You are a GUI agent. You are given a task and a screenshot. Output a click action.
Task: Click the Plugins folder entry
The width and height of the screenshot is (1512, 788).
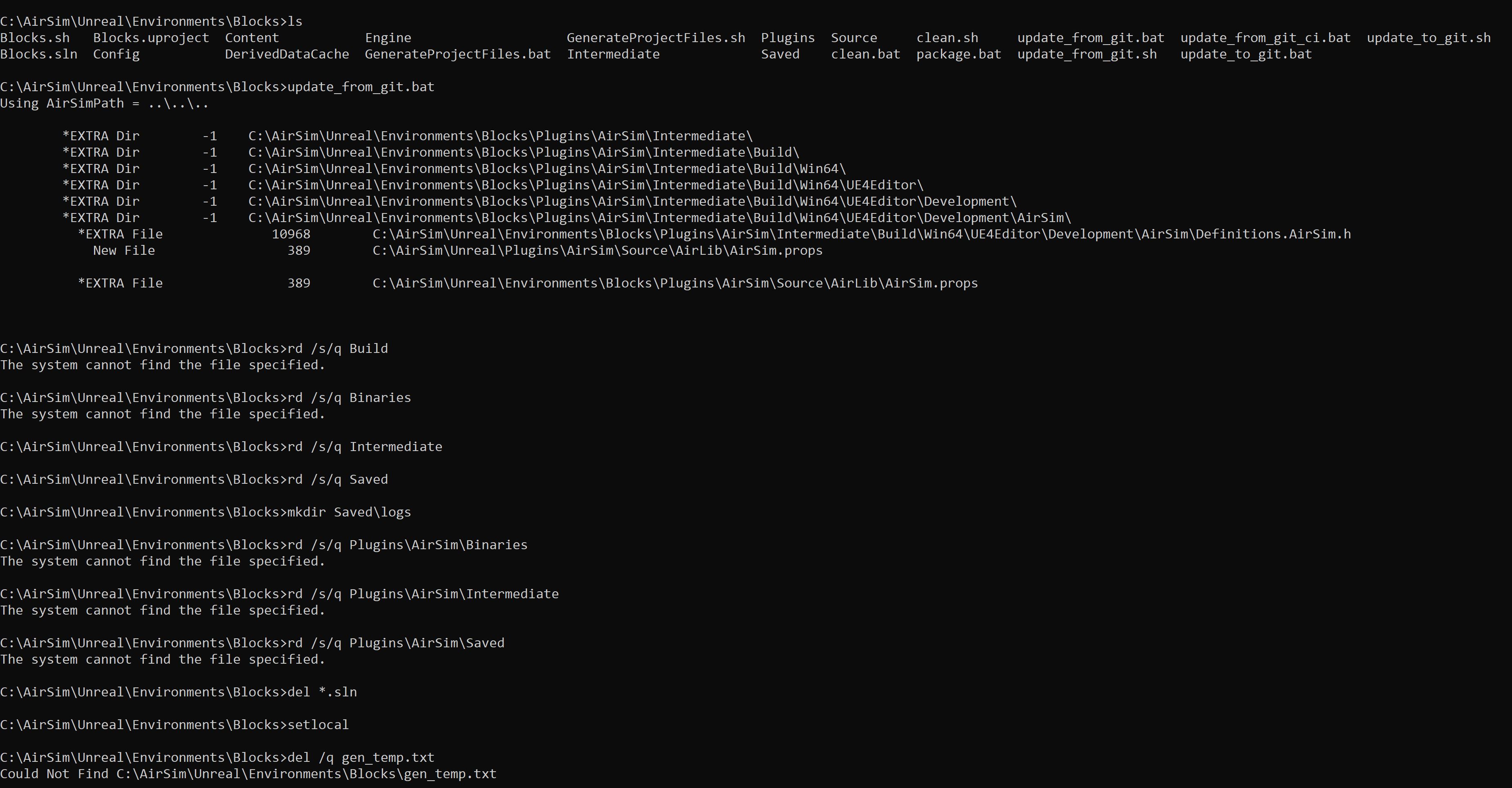(x=788, y=37)
